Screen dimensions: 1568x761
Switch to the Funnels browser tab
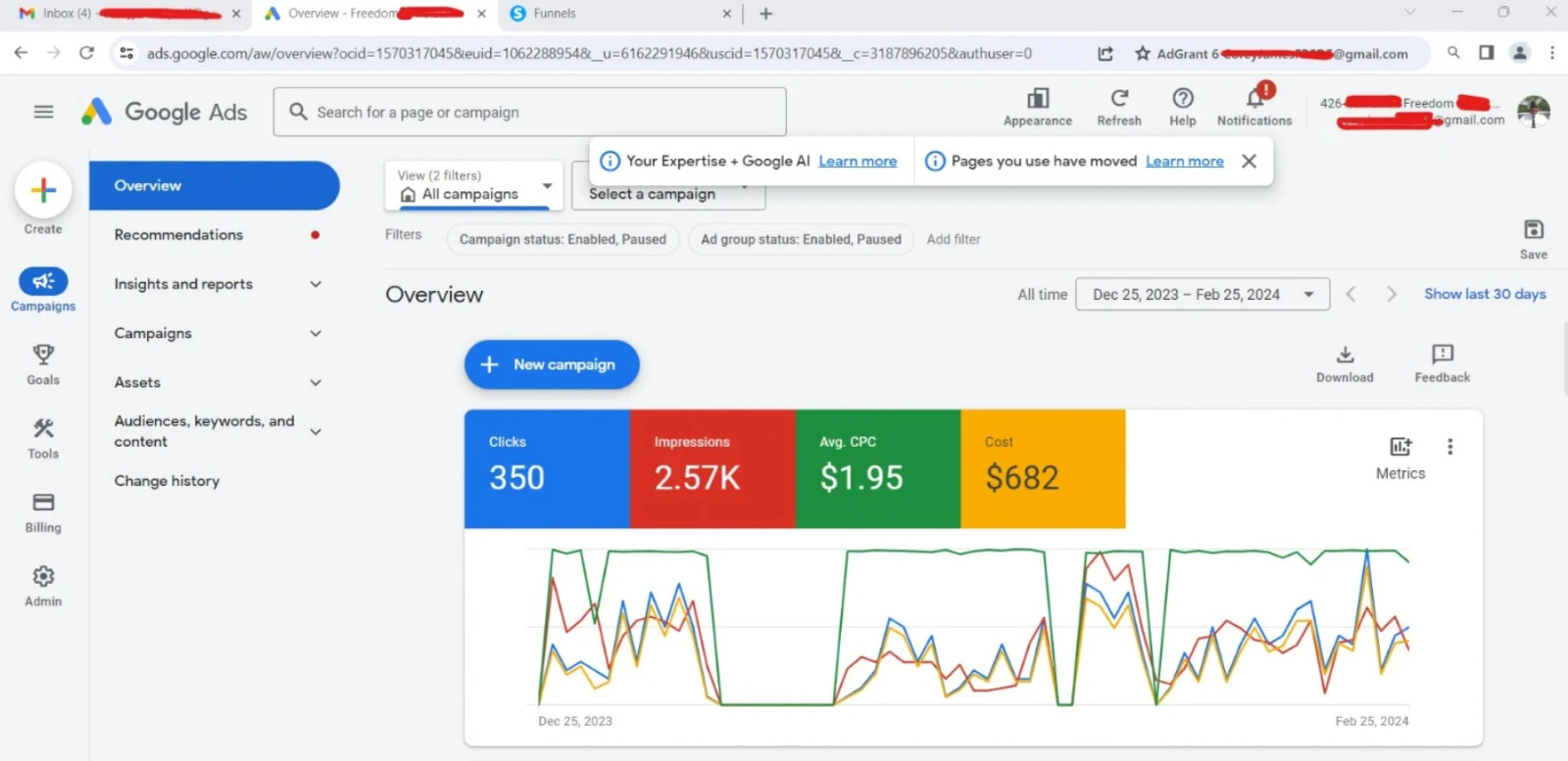click(x=619, y=14)
